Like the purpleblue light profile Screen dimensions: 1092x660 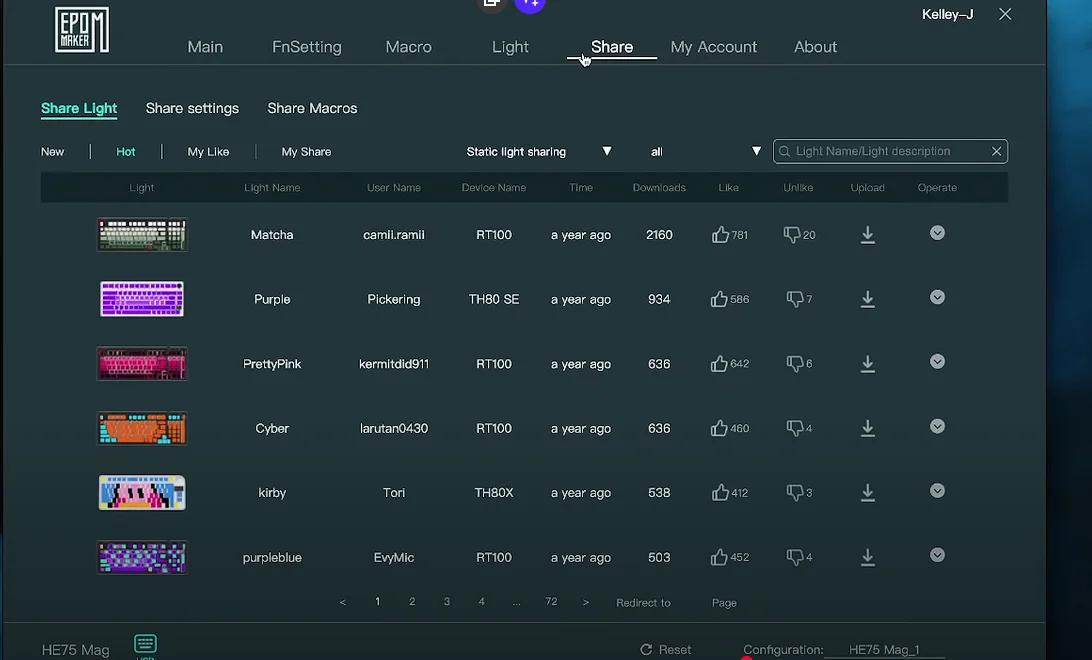coord(719,557)
